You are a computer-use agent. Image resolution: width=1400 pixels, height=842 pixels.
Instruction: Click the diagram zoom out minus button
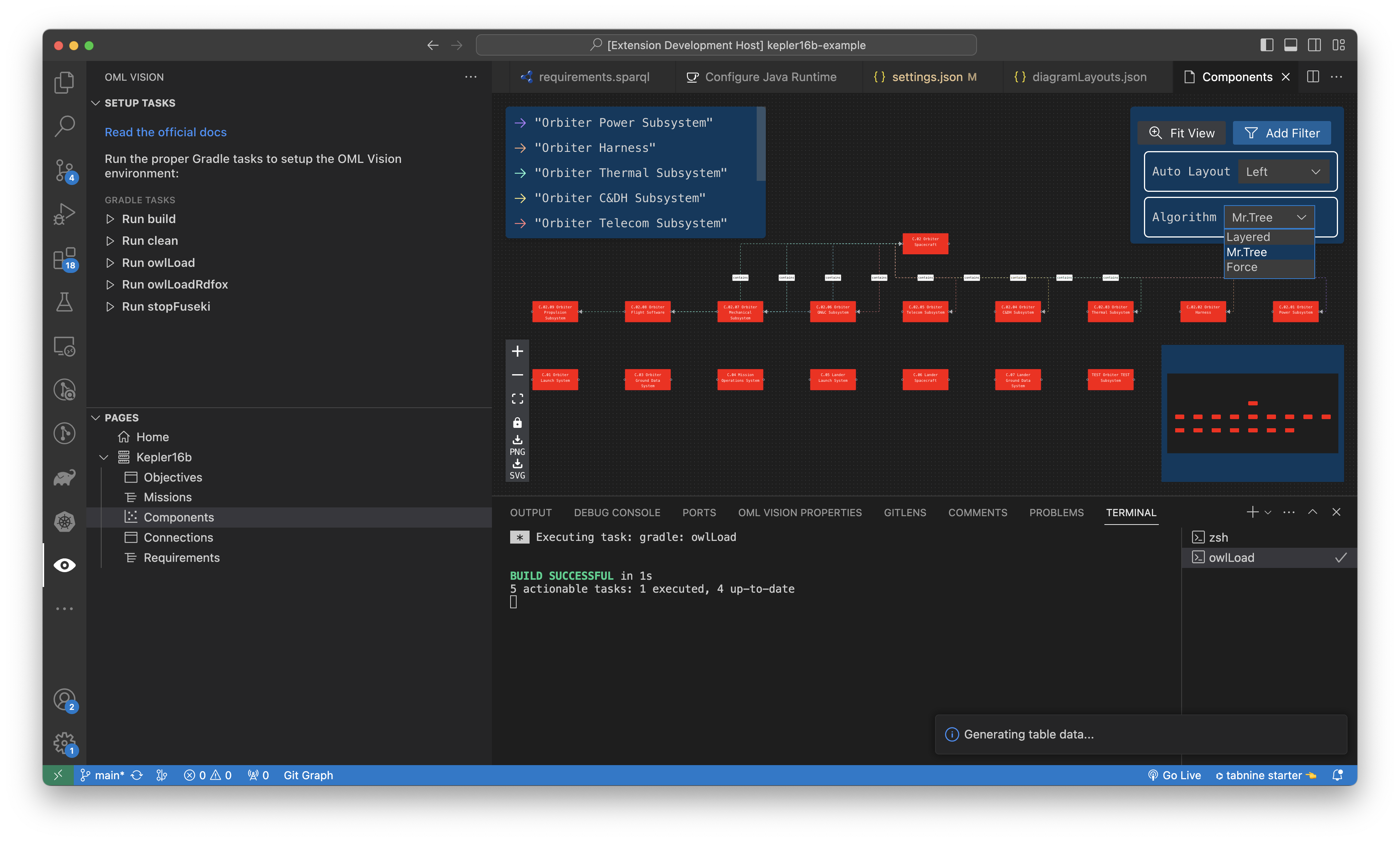[x=517, y=375]
